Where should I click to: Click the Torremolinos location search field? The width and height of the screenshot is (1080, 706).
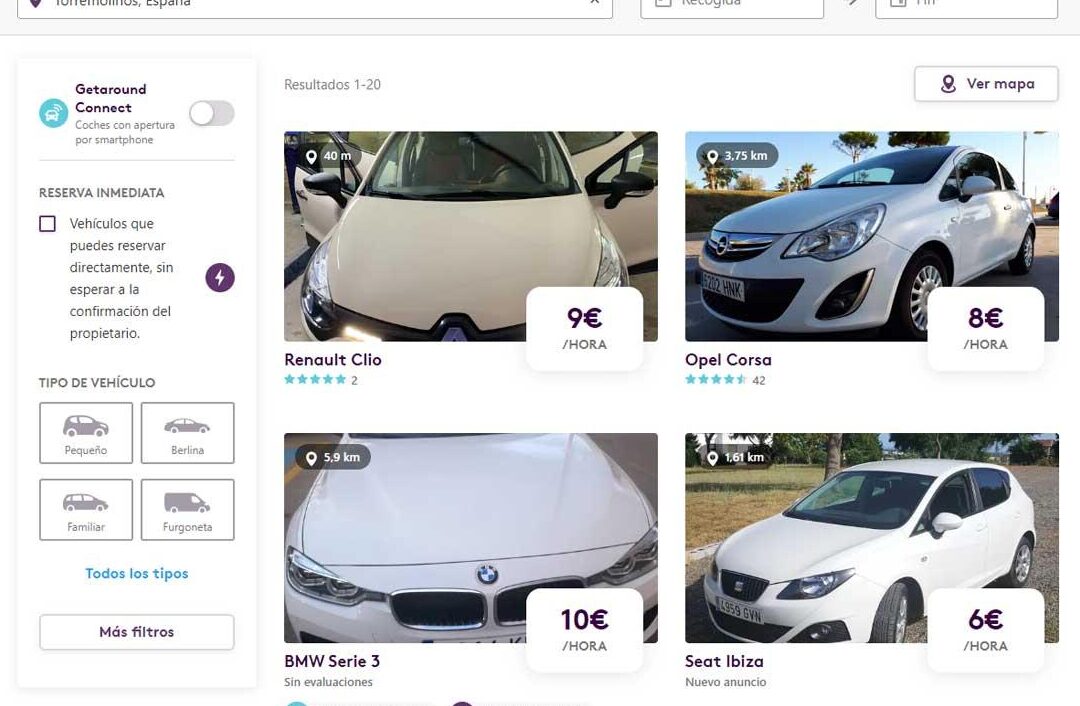click(x=315, y=6)
